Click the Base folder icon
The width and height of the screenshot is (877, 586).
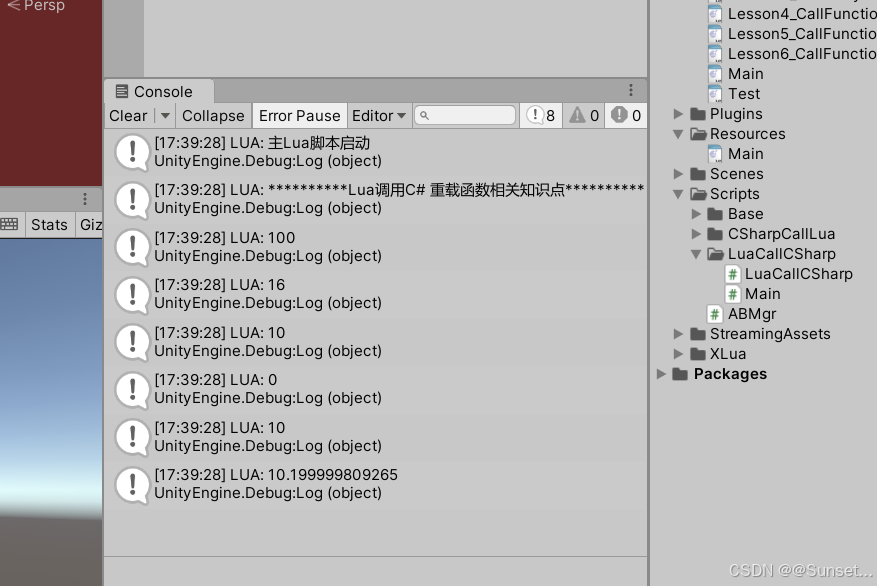click(715, 214)
